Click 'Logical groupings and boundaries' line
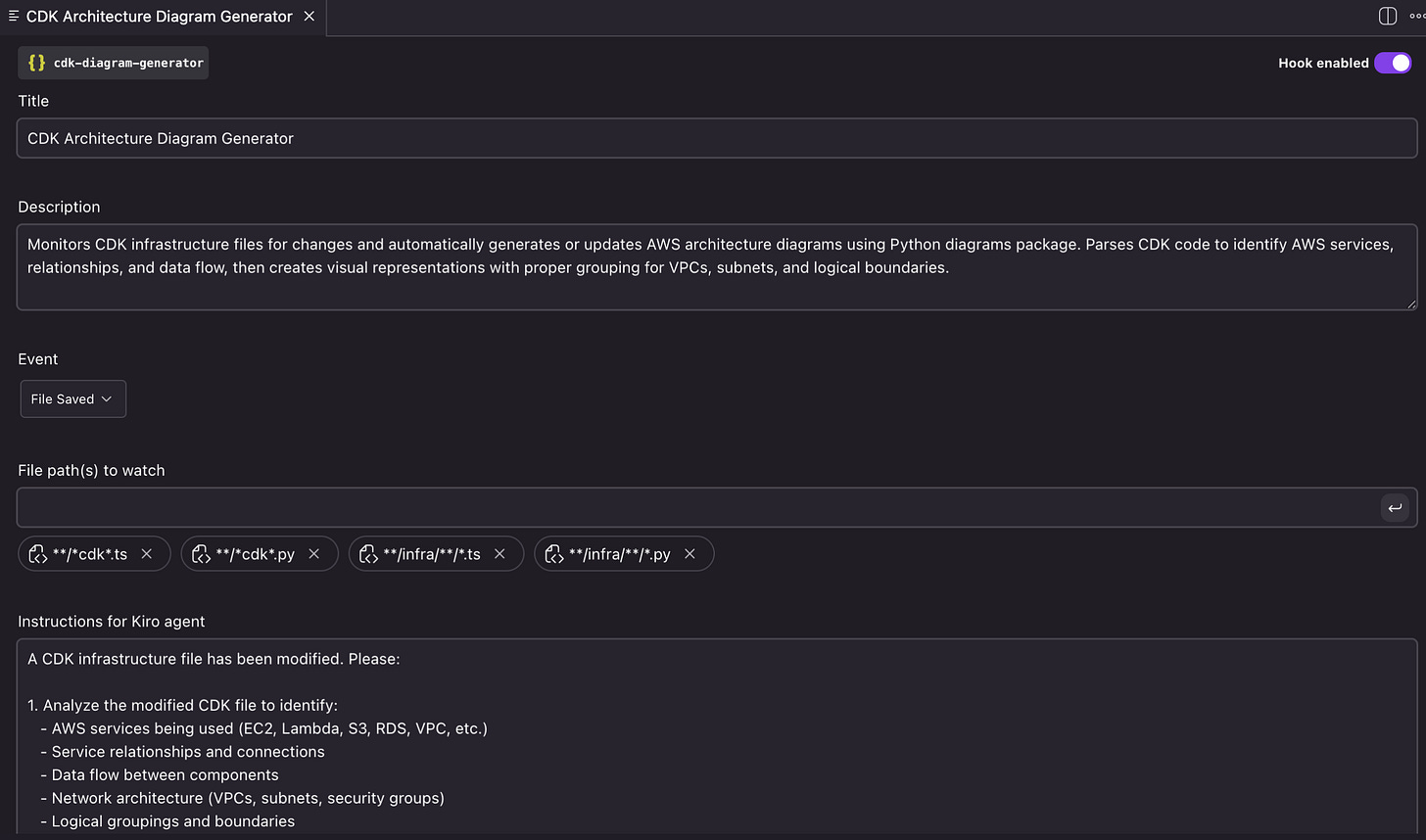The height and width of the screenshot is (840, 1426). [x=173, y=821]
